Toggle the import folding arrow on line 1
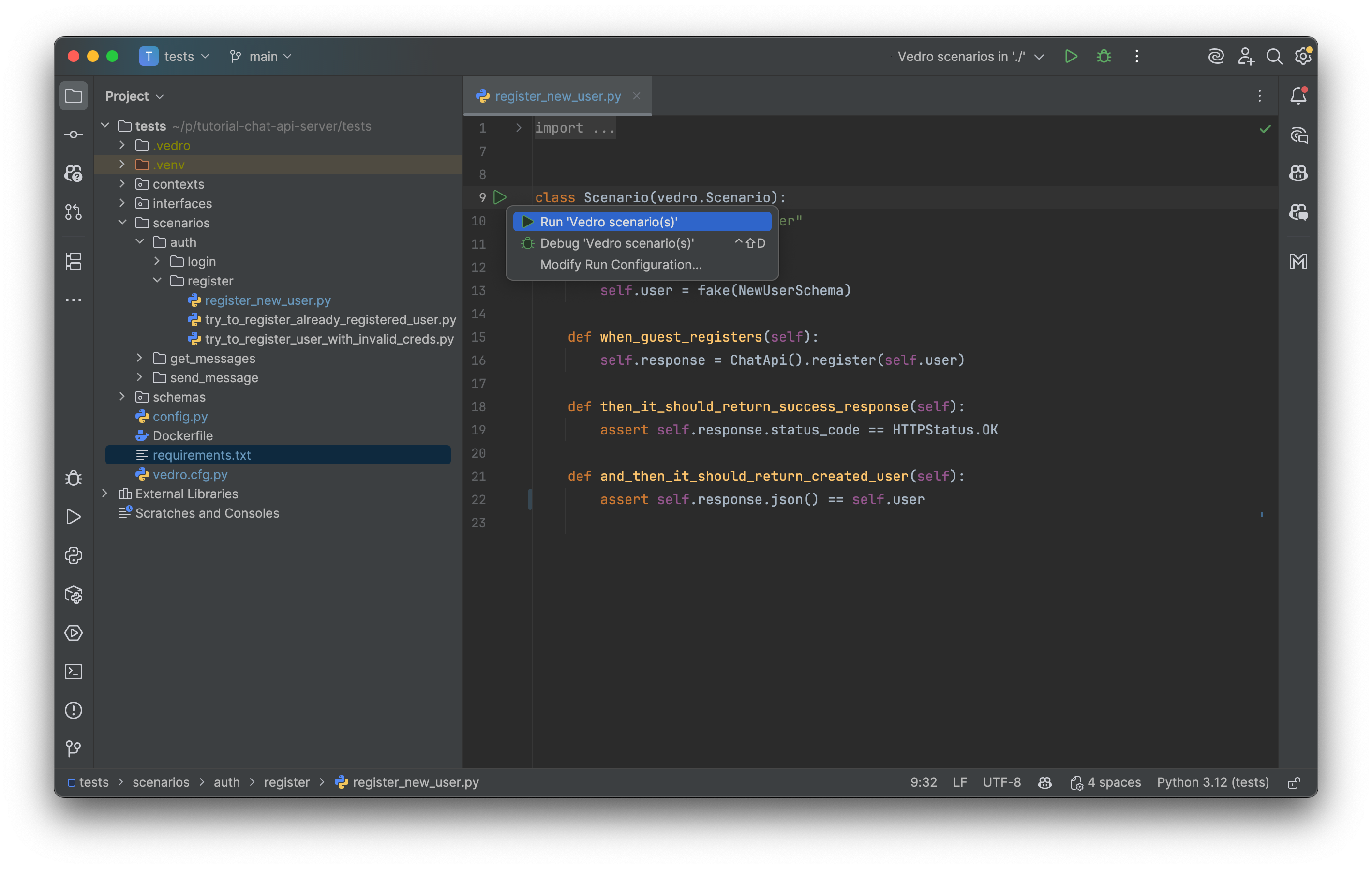Screen dimensions: 1372x869 pos(518,128)
